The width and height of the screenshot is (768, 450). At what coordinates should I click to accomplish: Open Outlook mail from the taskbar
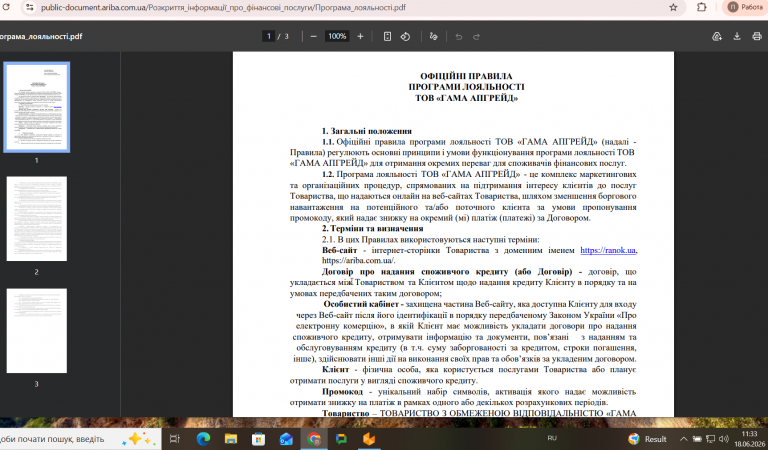pos(286,439)
